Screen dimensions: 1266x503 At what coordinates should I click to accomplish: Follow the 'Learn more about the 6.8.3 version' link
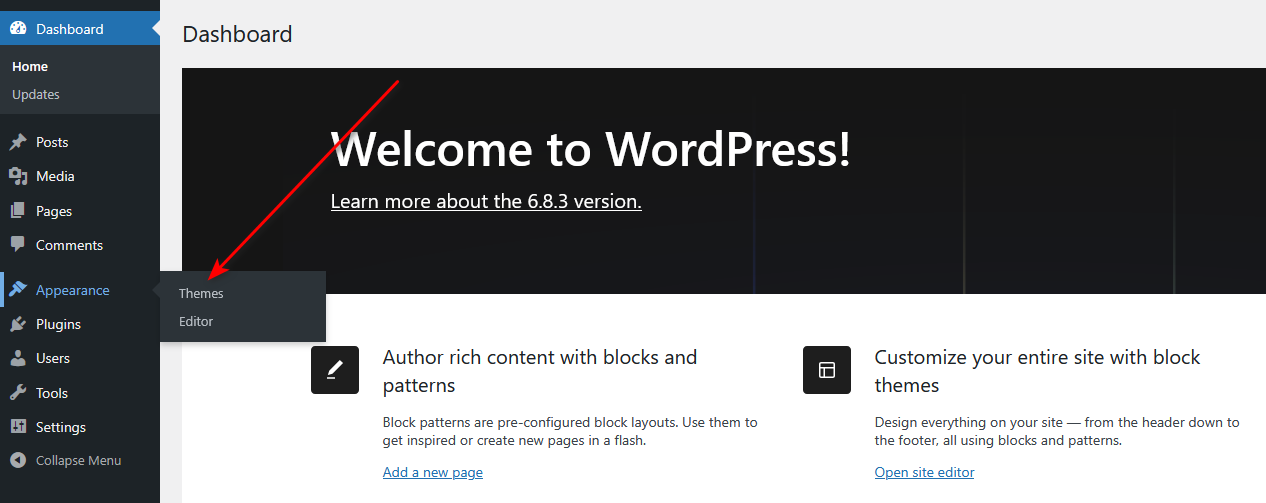click(x=486, y=201)
